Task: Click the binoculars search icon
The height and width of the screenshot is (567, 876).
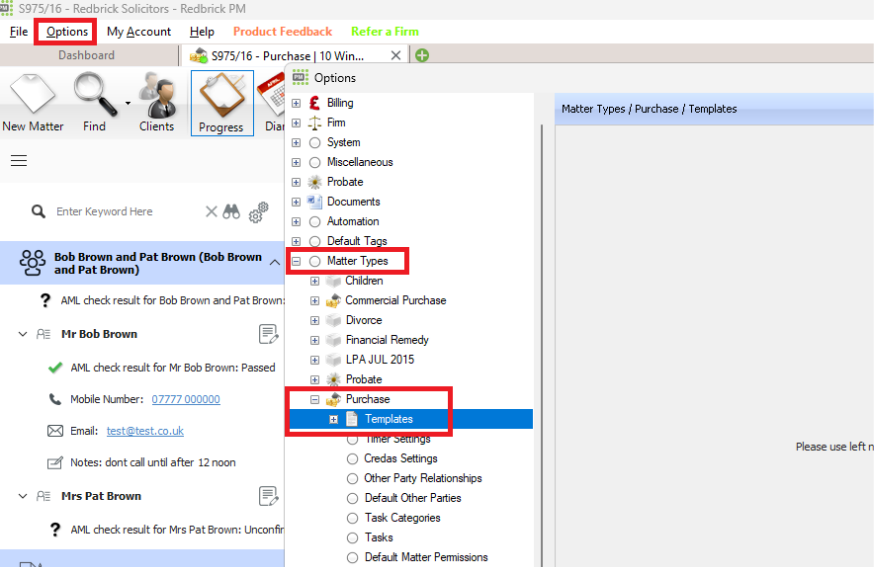Action: pos(231,212)
